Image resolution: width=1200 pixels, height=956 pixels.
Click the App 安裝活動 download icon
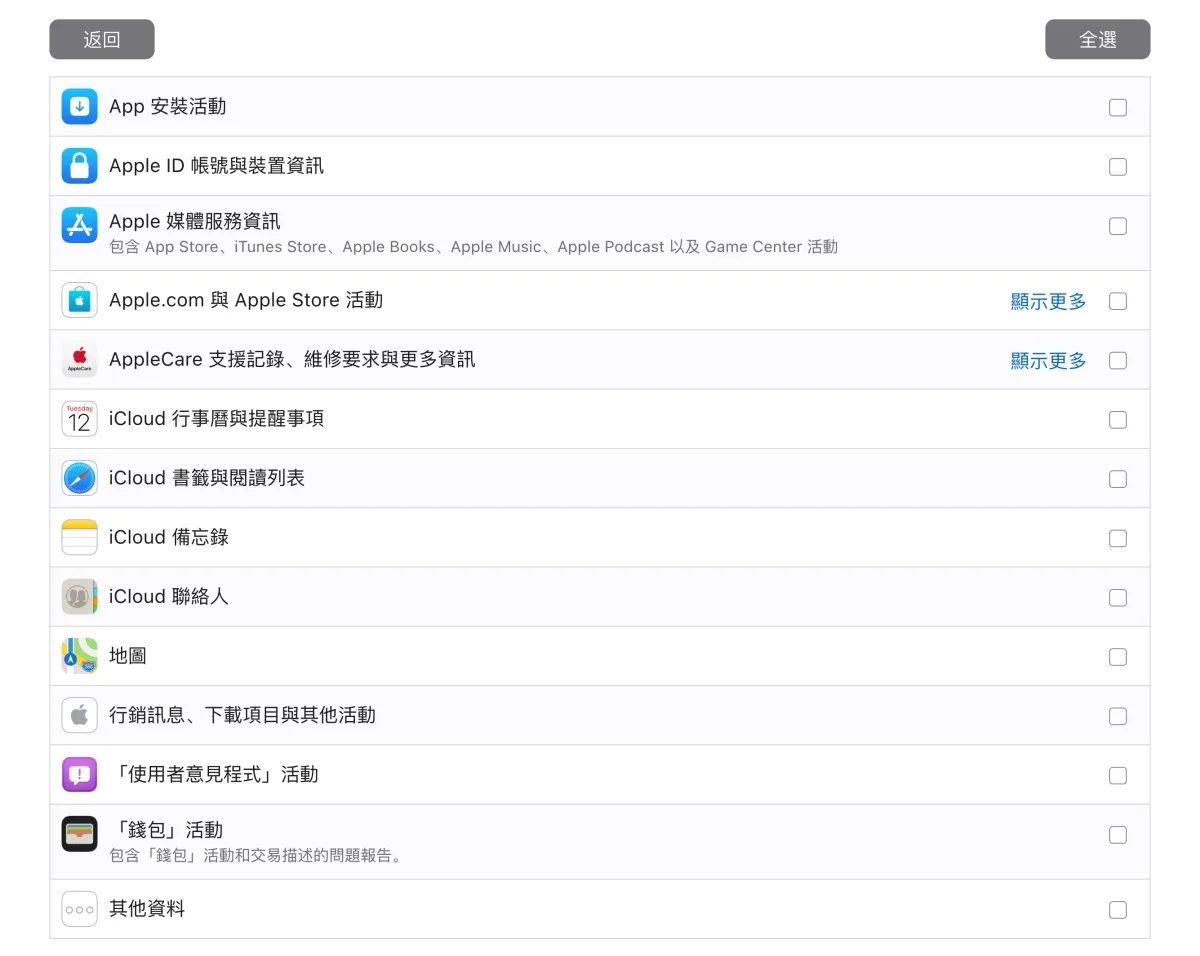pos(79,106)
